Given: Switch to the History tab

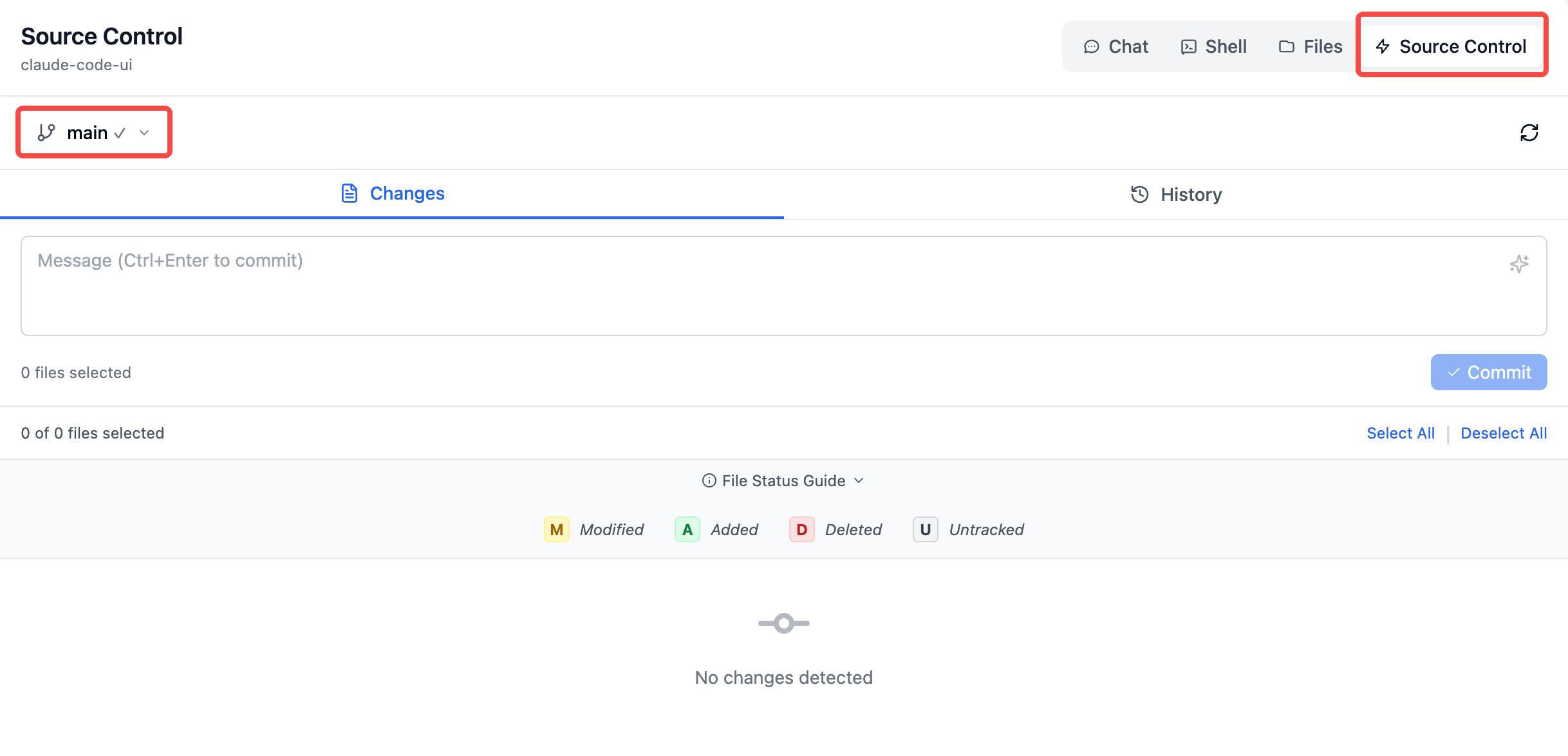Looking at the screenshot, I should [1175, 194].
